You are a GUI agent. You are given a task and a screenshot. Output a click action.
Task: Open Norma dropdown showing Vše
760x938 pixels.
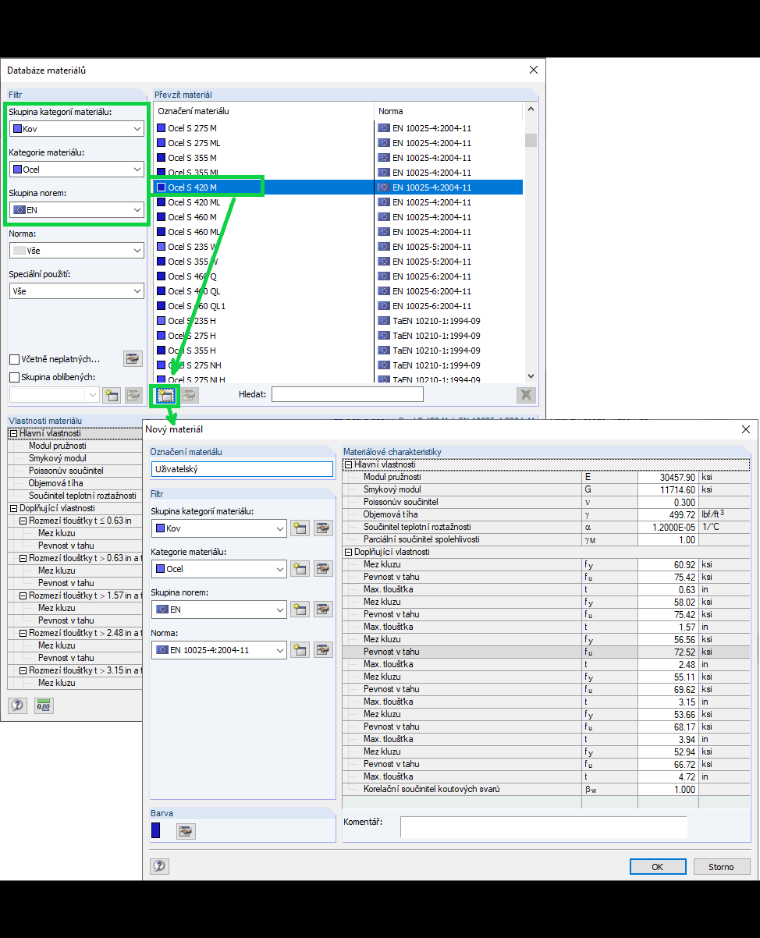(x=77, y=251)
